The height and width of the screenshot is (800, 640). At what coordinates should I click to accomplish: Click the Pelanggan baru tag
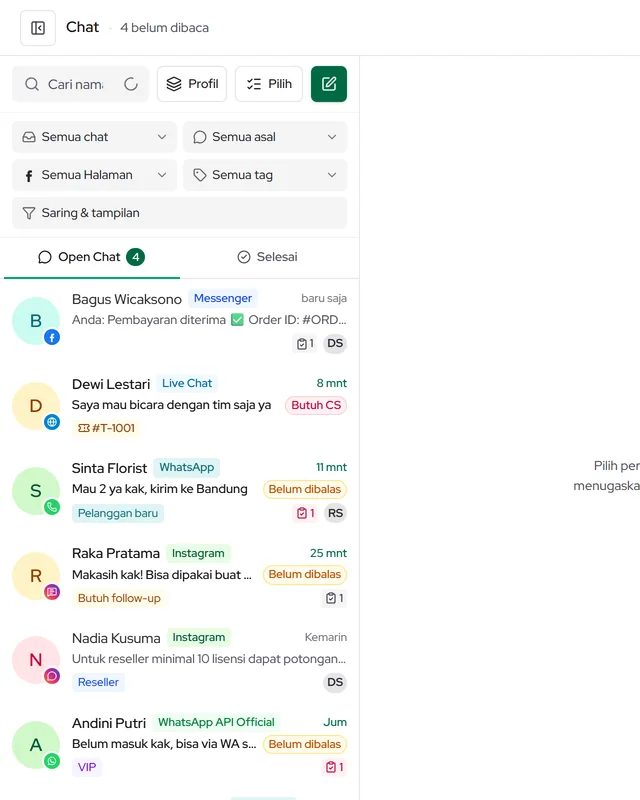pyautogui.click(x=118, y=513)
